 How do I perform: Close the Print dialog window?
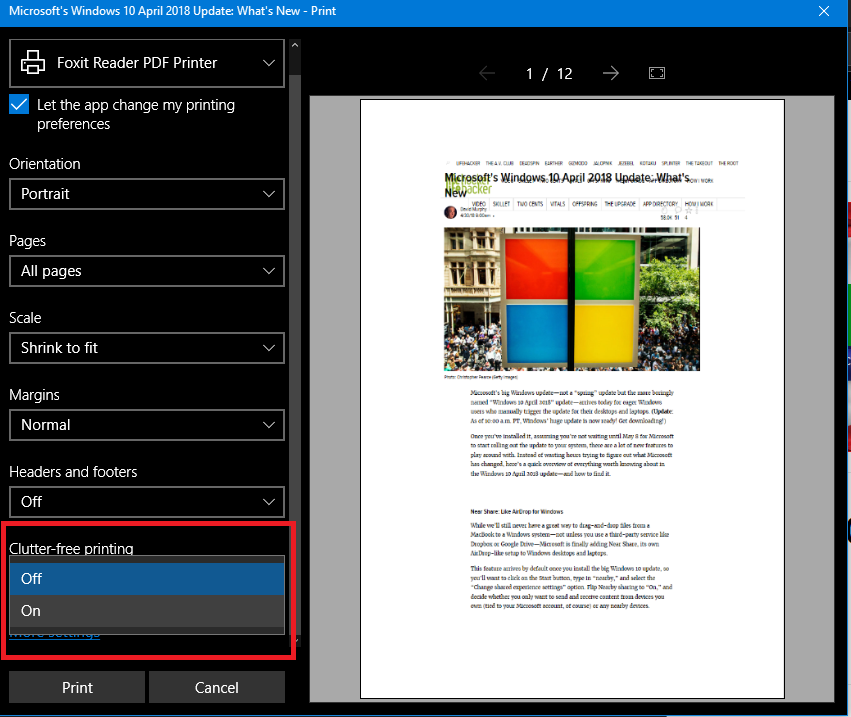[x=824, y=12]
